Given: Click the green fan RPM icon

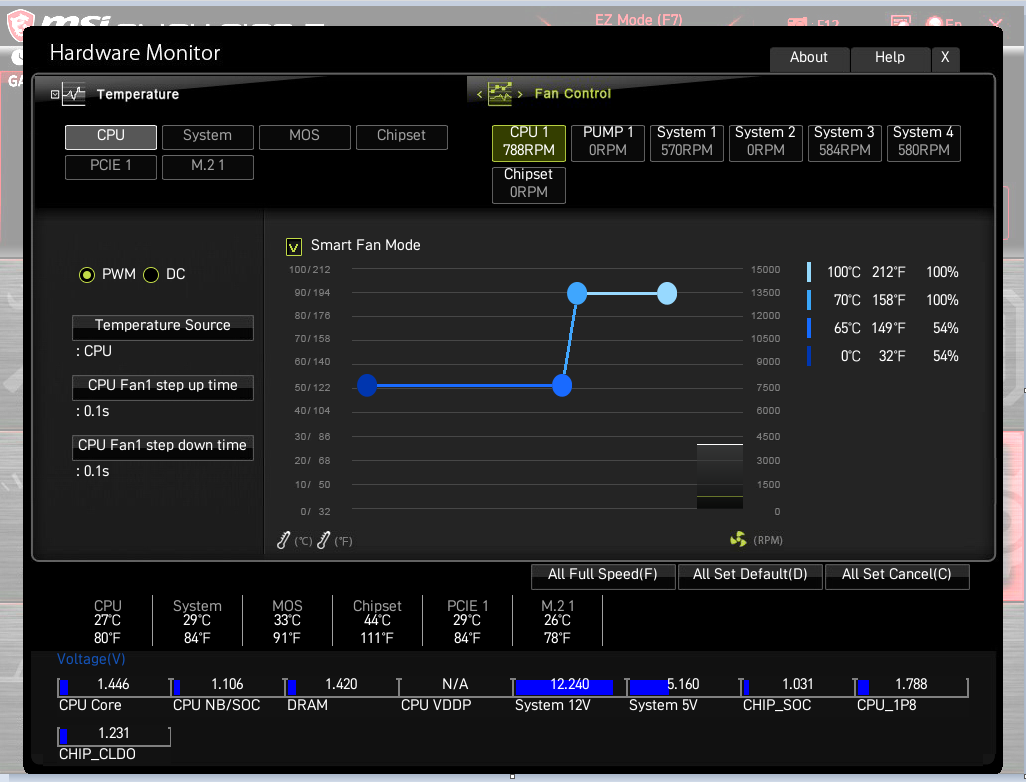Looking at the screenshot, I should click(x=738, y=540).
